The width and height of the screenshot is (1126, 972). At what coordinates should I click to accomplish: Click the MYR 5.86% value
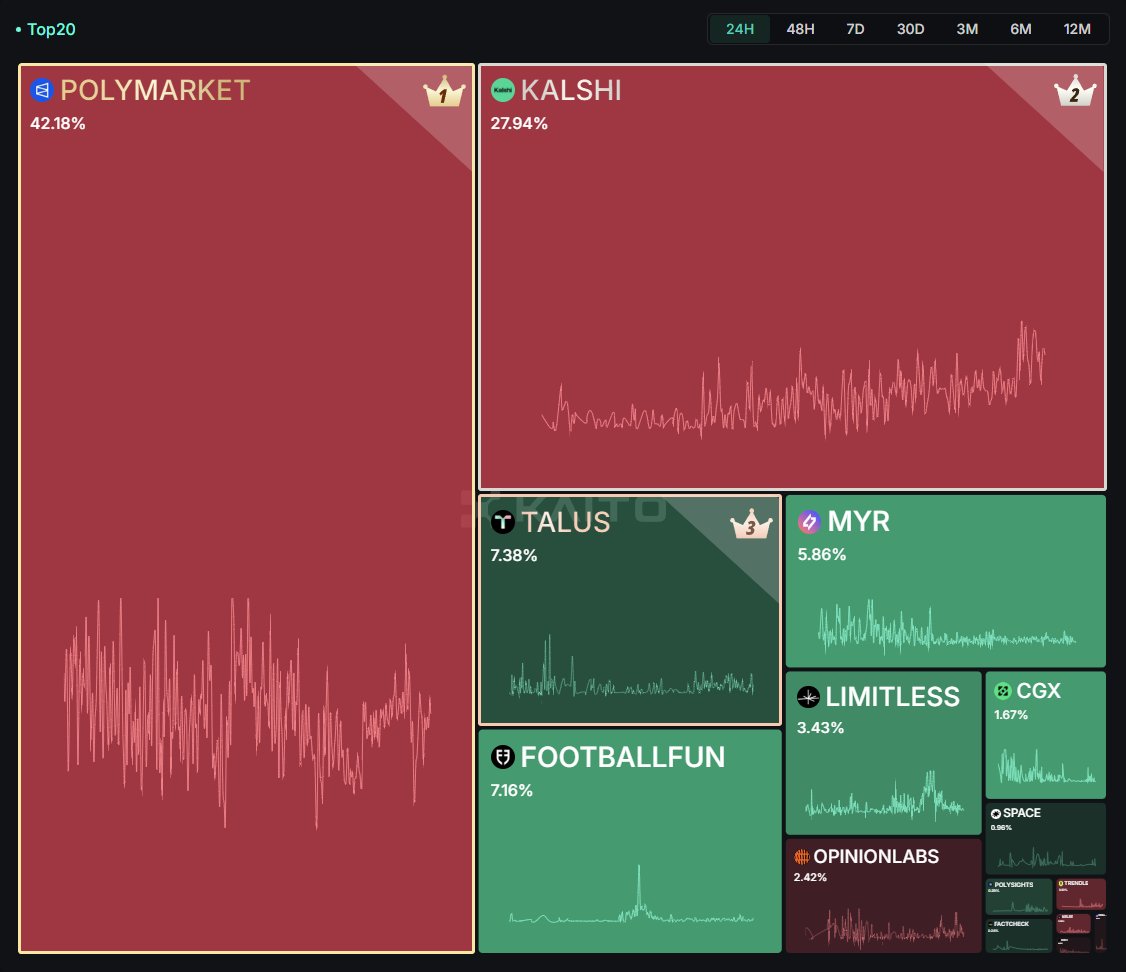[822, 555]
